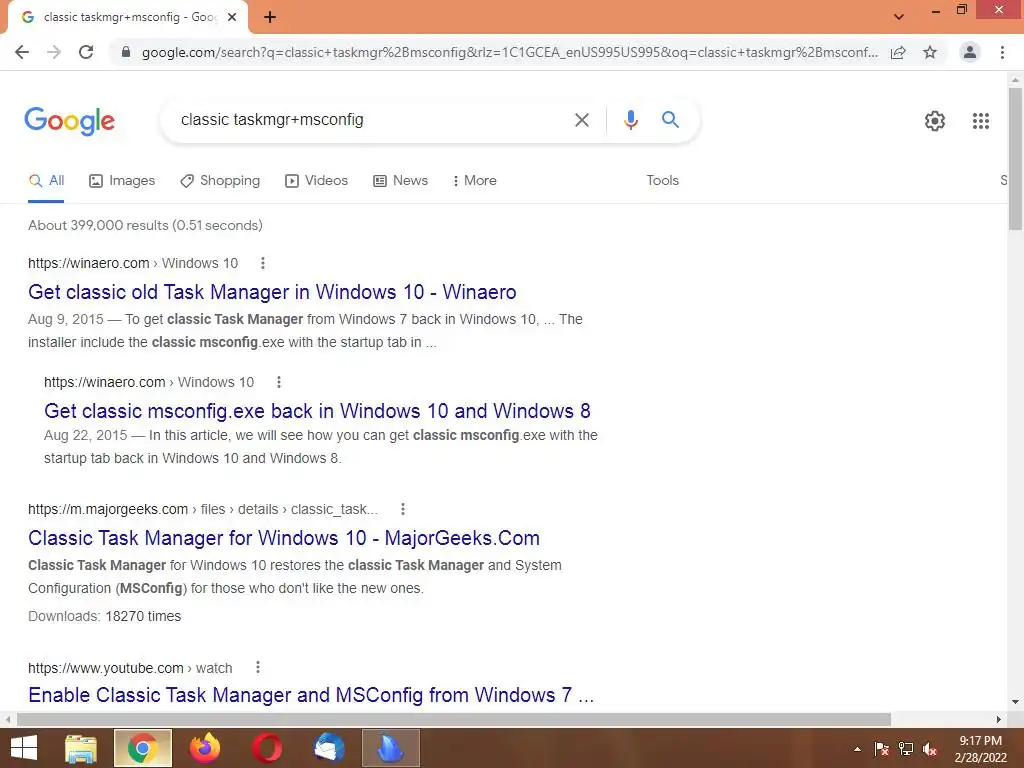Click the Chrome taskbar icon
This screenshot has width=1024, height=768.
pyautogui.click(x=143, y=748)
